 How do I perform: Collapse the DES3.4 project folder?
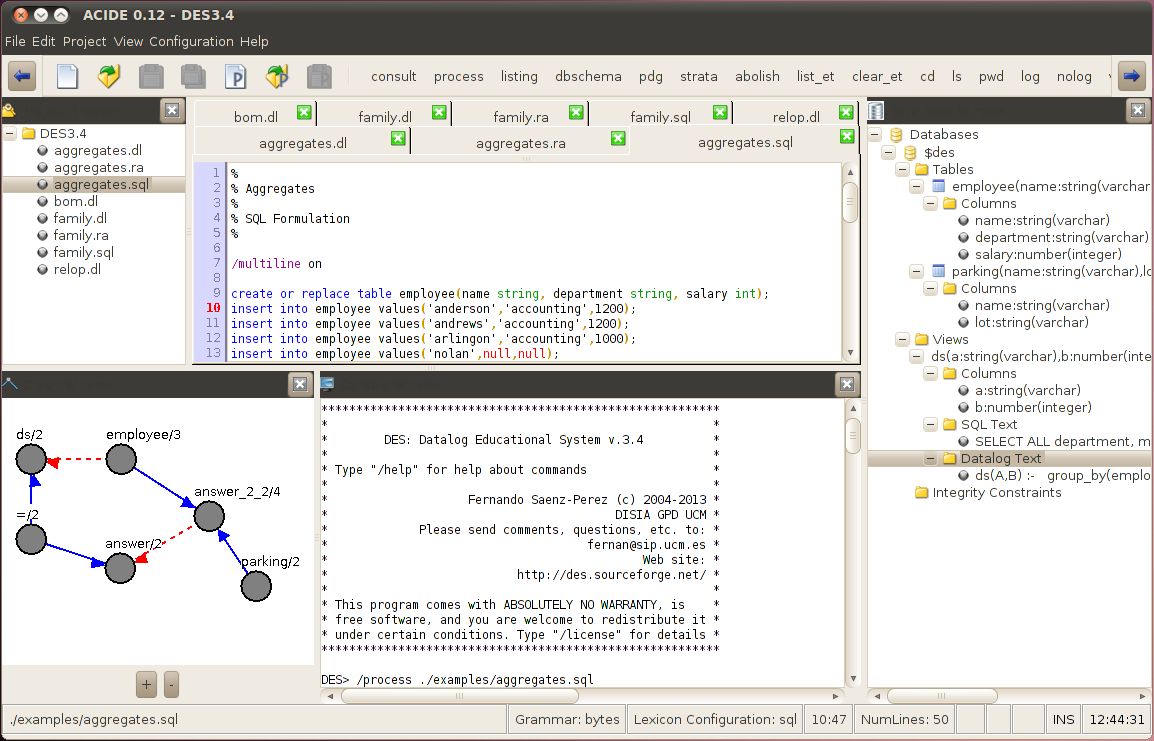[10, 133]
